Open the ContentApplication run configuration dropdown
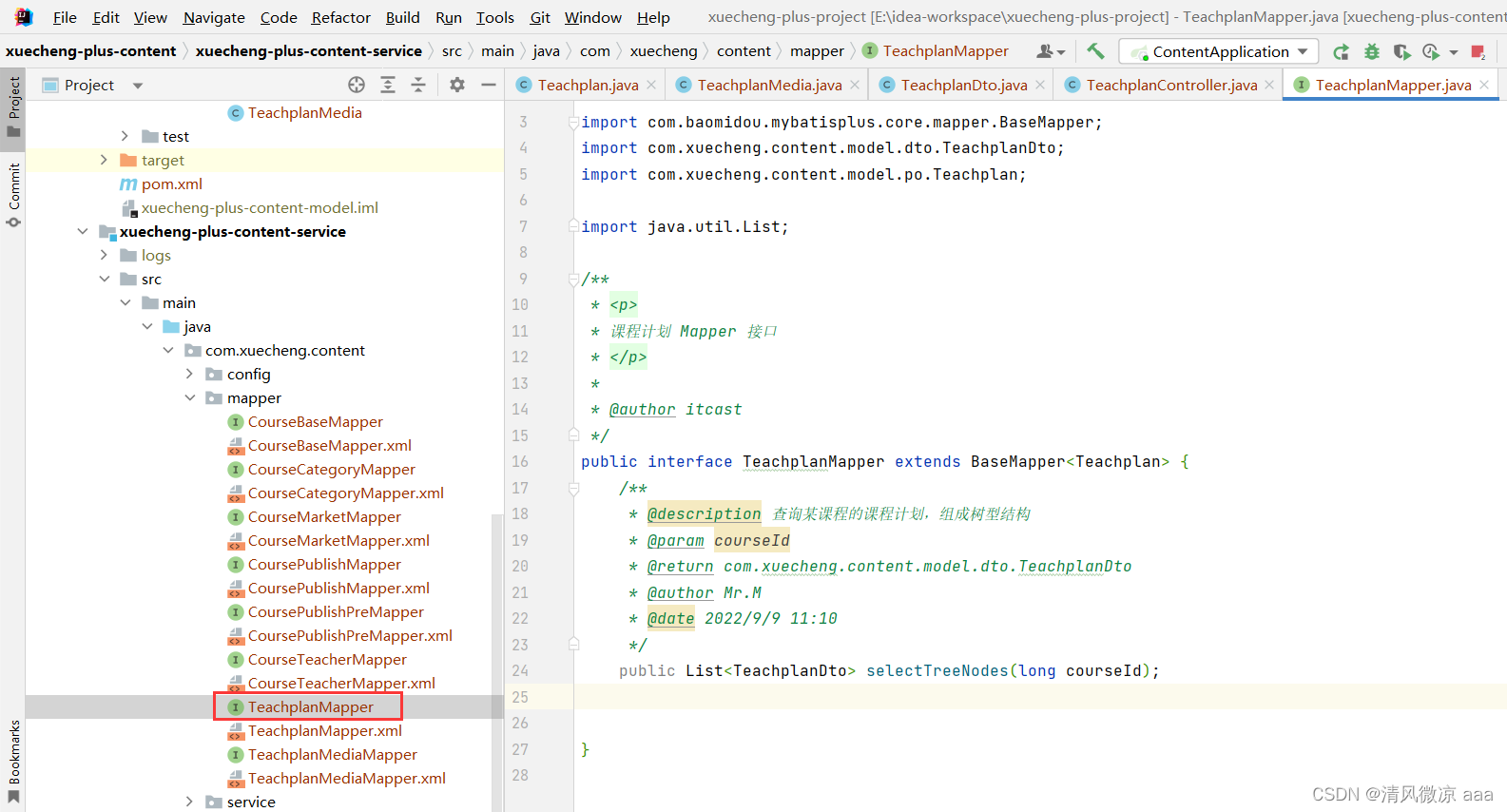Viewport: 1507px width, 812px height. (1220, 51)
